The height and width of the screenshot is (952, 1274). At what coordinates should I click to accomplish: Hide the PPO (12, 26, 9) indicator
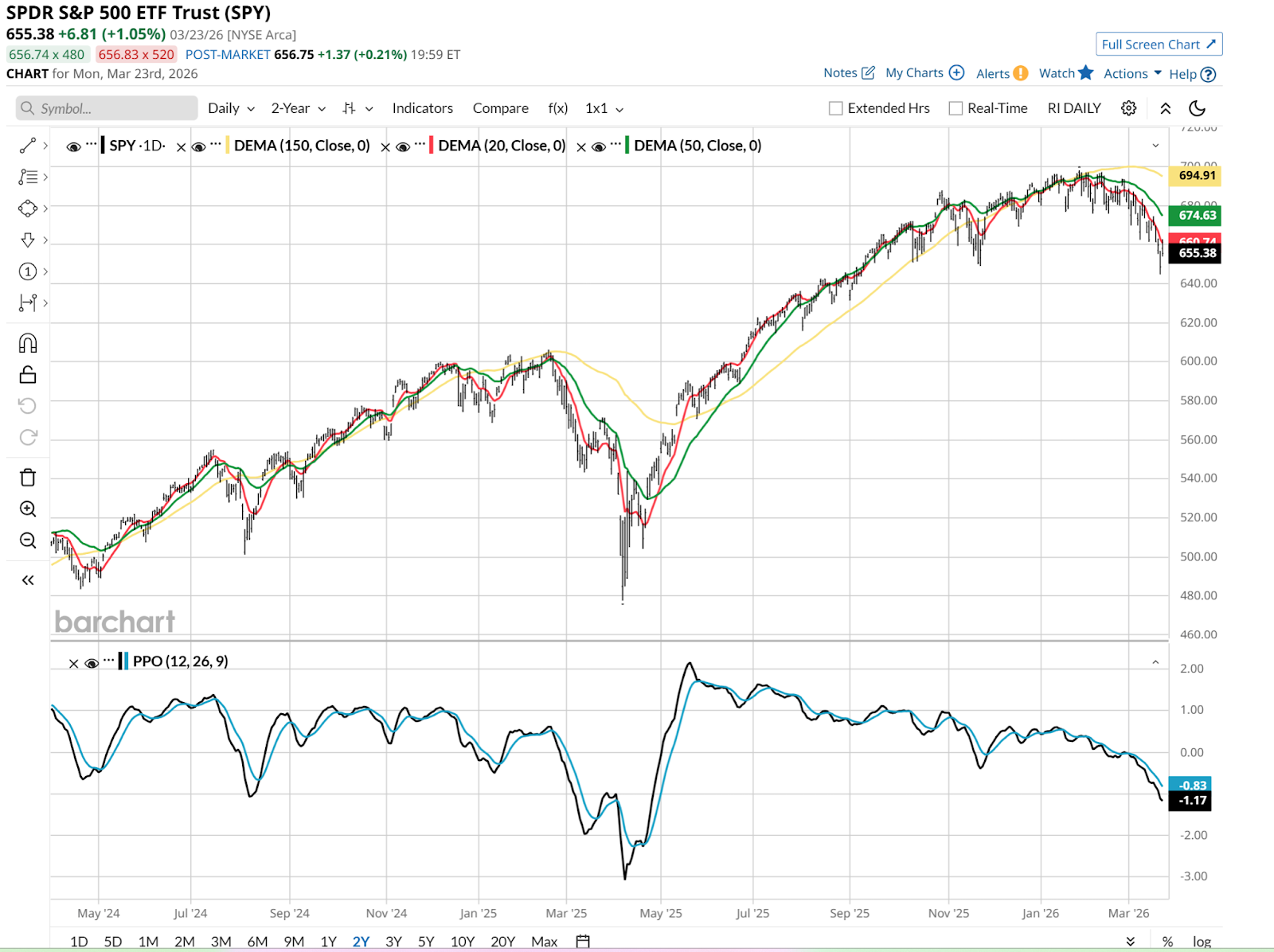[x=92, y=664]
